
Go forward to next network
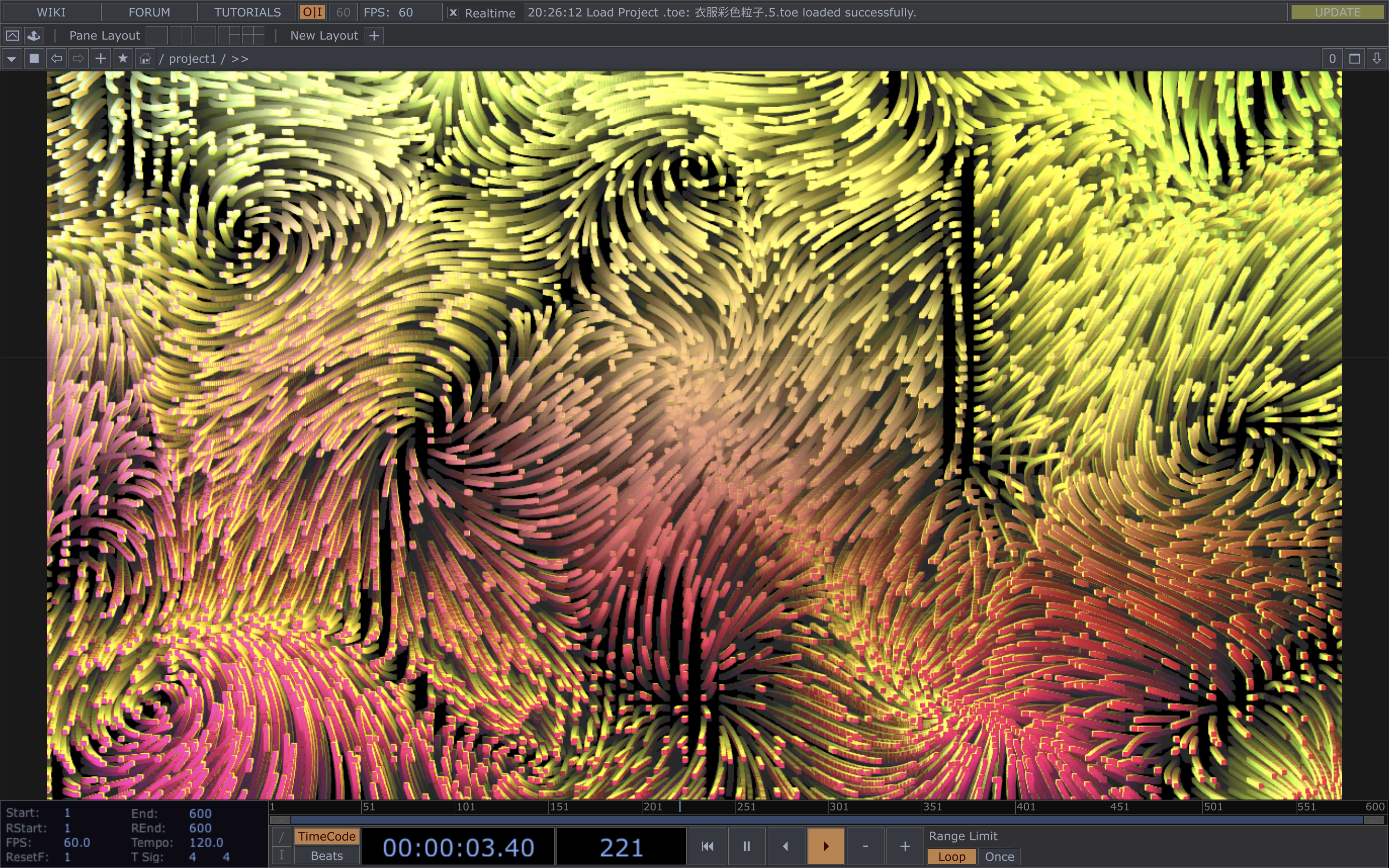click(x=78, y=58)
